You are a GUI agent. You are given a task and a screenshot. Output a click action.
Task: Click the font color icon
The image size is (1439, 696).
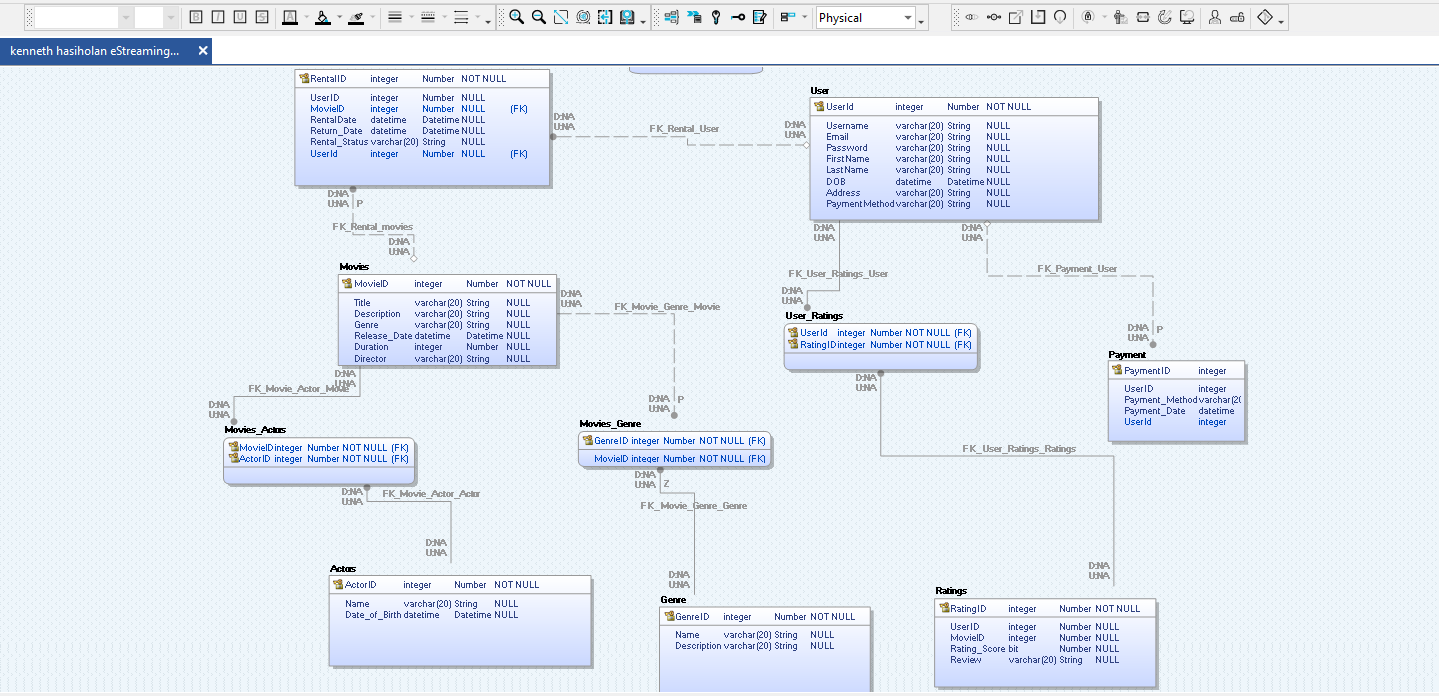click(290, 16)
